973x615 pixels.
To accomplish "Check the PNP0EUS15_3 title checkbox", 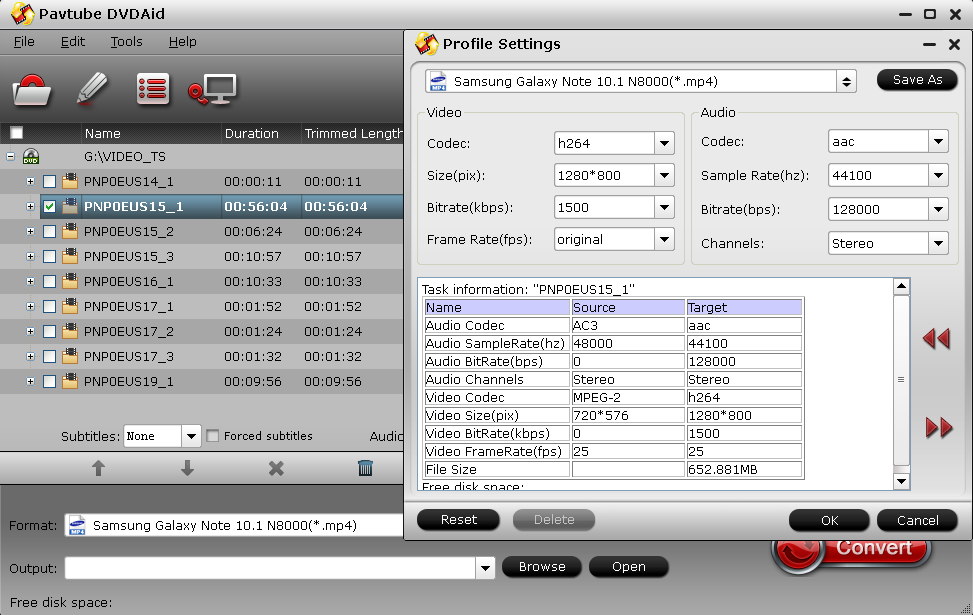I will 50,256.
